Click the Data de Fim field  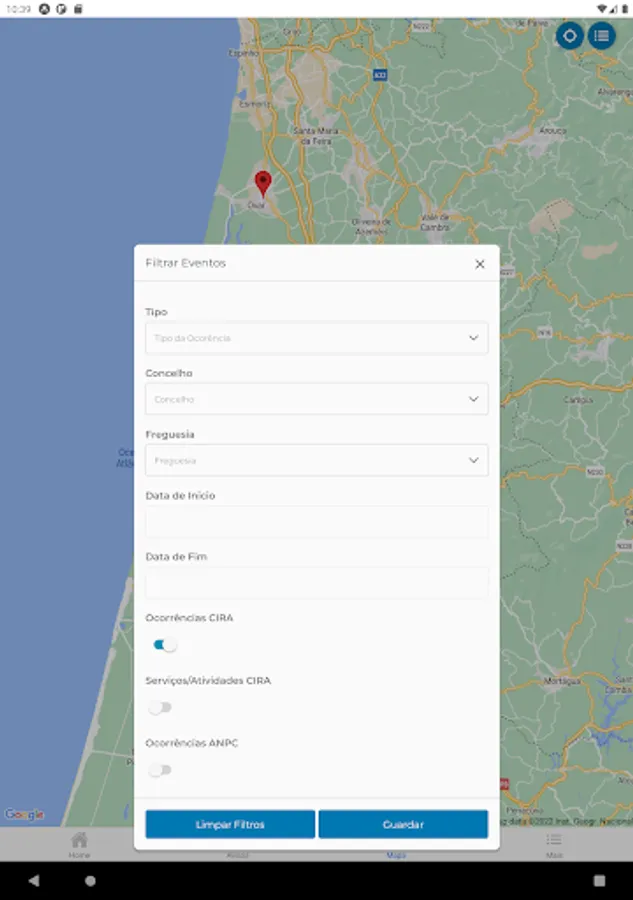click(x=316, y=583)
